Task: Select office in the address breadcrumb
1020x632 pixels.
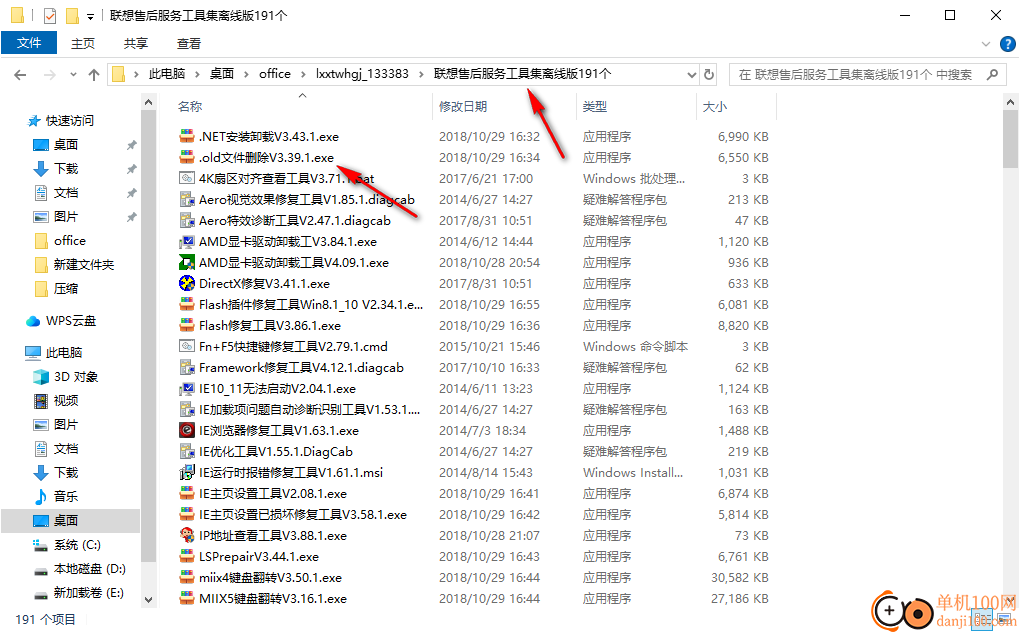Action: click(275, 74)
